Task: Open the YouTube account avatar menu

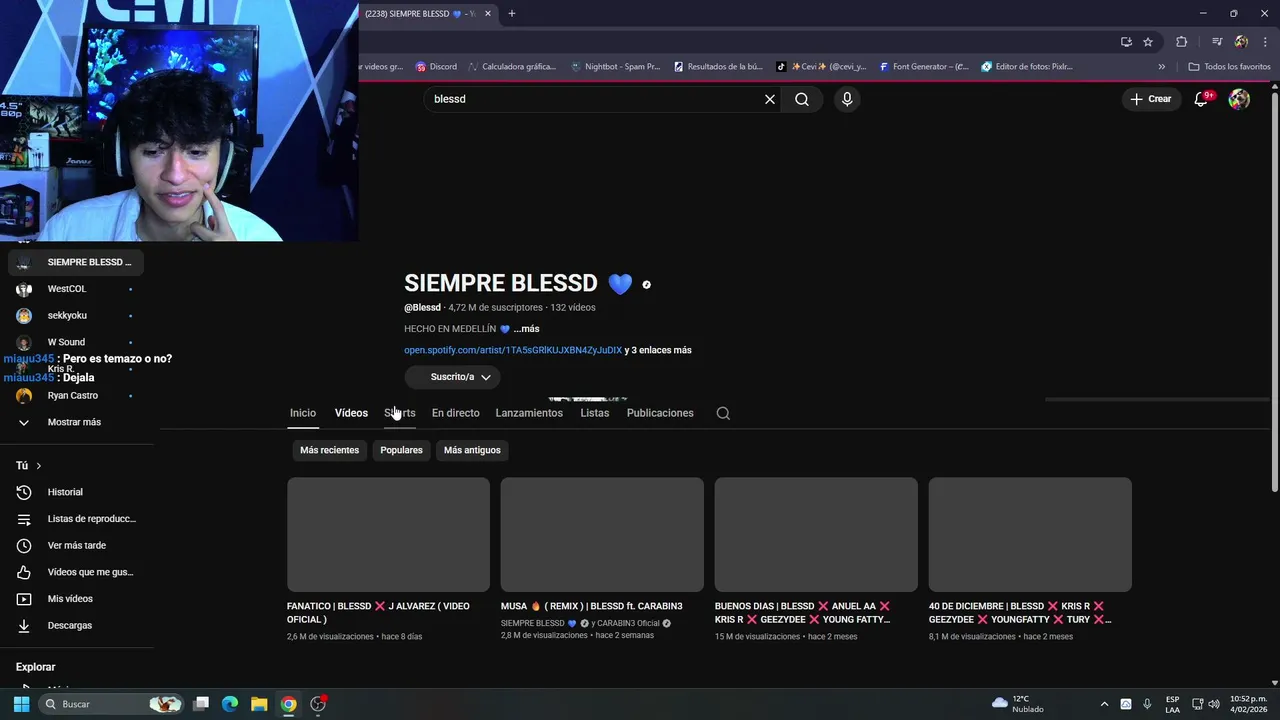Action: pyautogui.click(x=1239, y=99)
